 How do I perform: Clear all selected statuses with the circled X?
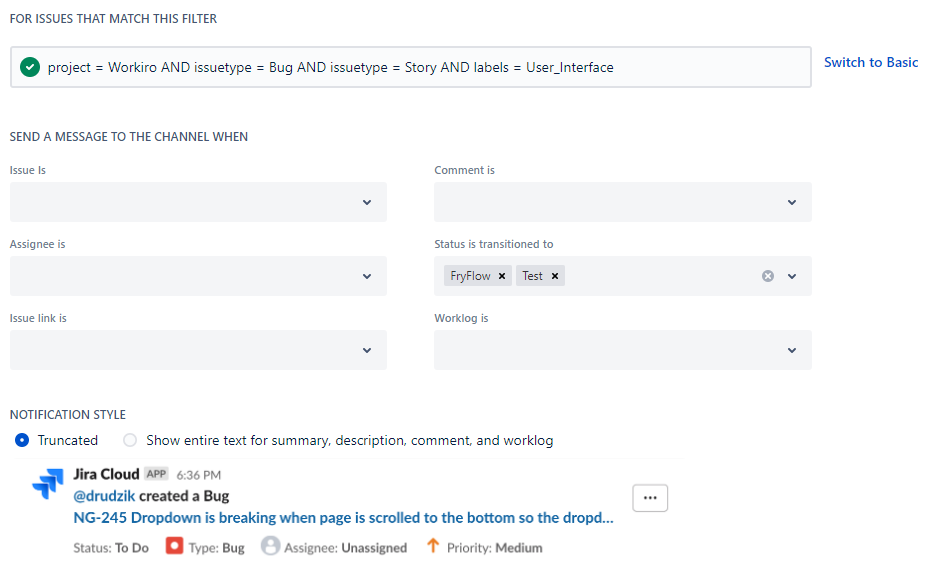tap(768, 276)
